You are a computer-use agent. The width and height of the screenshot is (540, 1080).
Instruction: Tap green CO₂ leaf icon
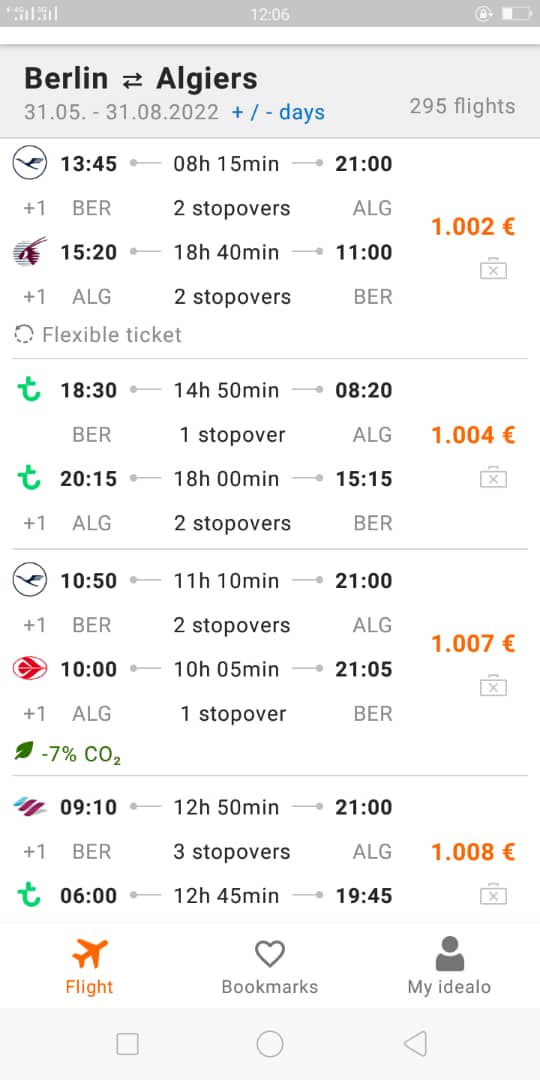[24, 751]
